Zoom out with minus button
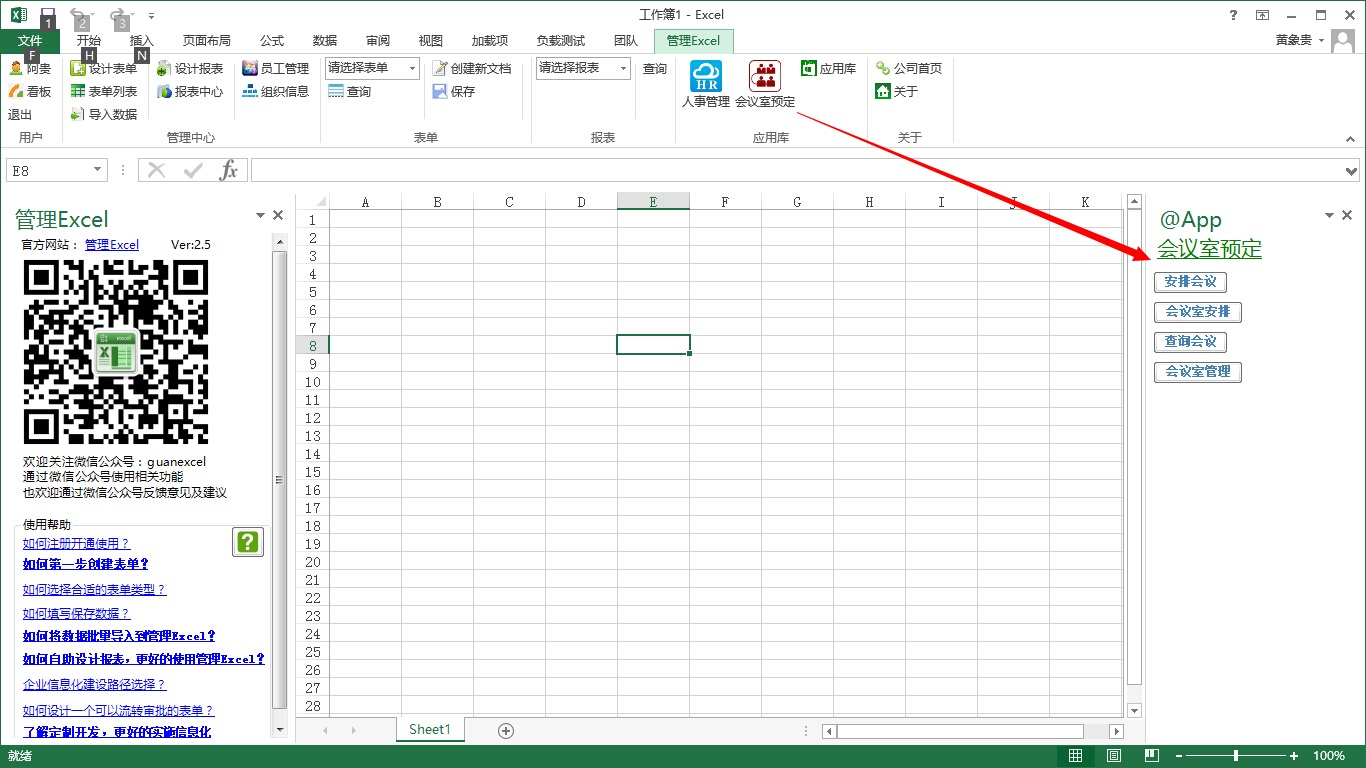Image resolution: width=1366 pixels, height=768 pixels. [x=1179, y=756]
